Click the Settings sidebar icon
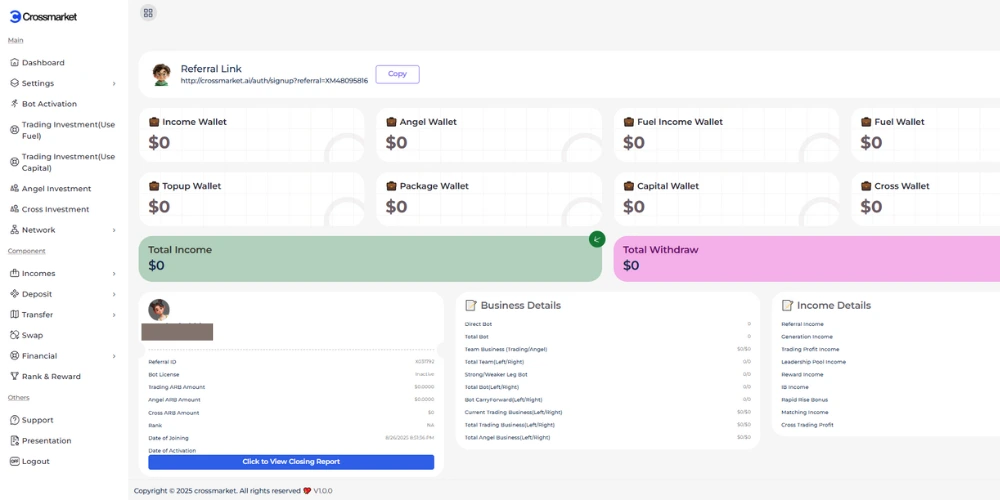Viewport: 1000px width, 500px height. pos(15,83)
